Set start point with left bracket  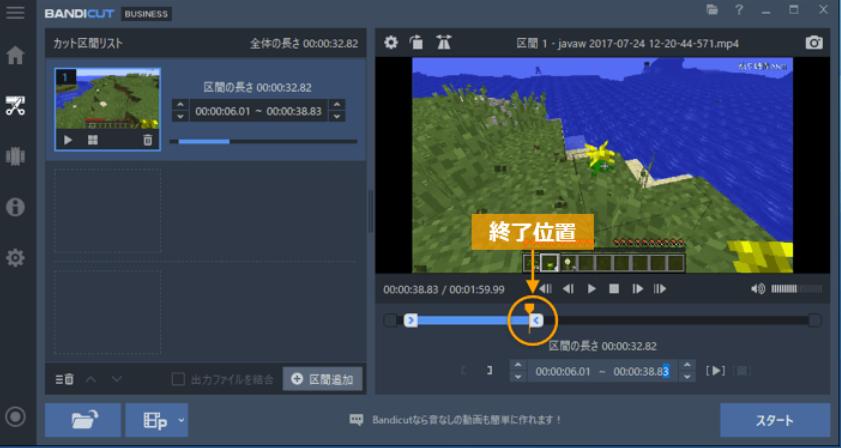coord(463,370)
